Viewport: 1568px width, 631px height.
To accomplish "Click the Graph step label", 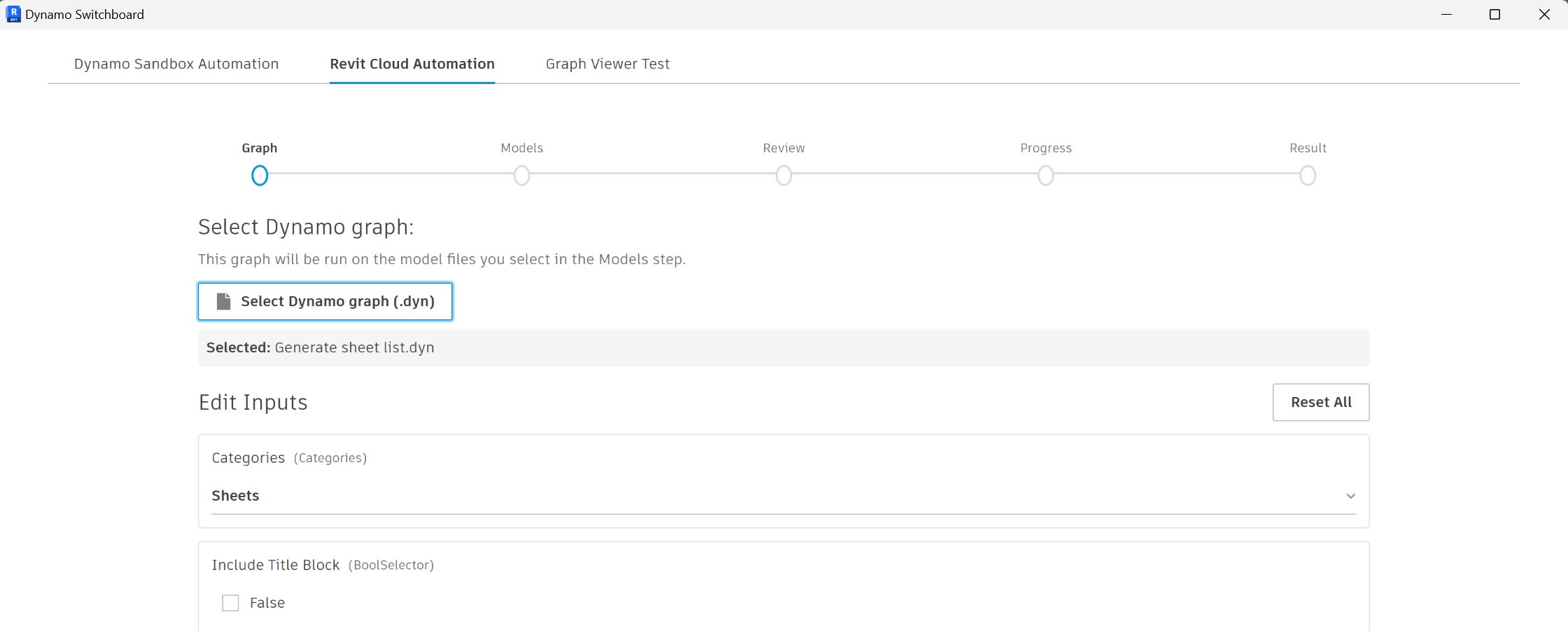I will click(x=260, y=148).
